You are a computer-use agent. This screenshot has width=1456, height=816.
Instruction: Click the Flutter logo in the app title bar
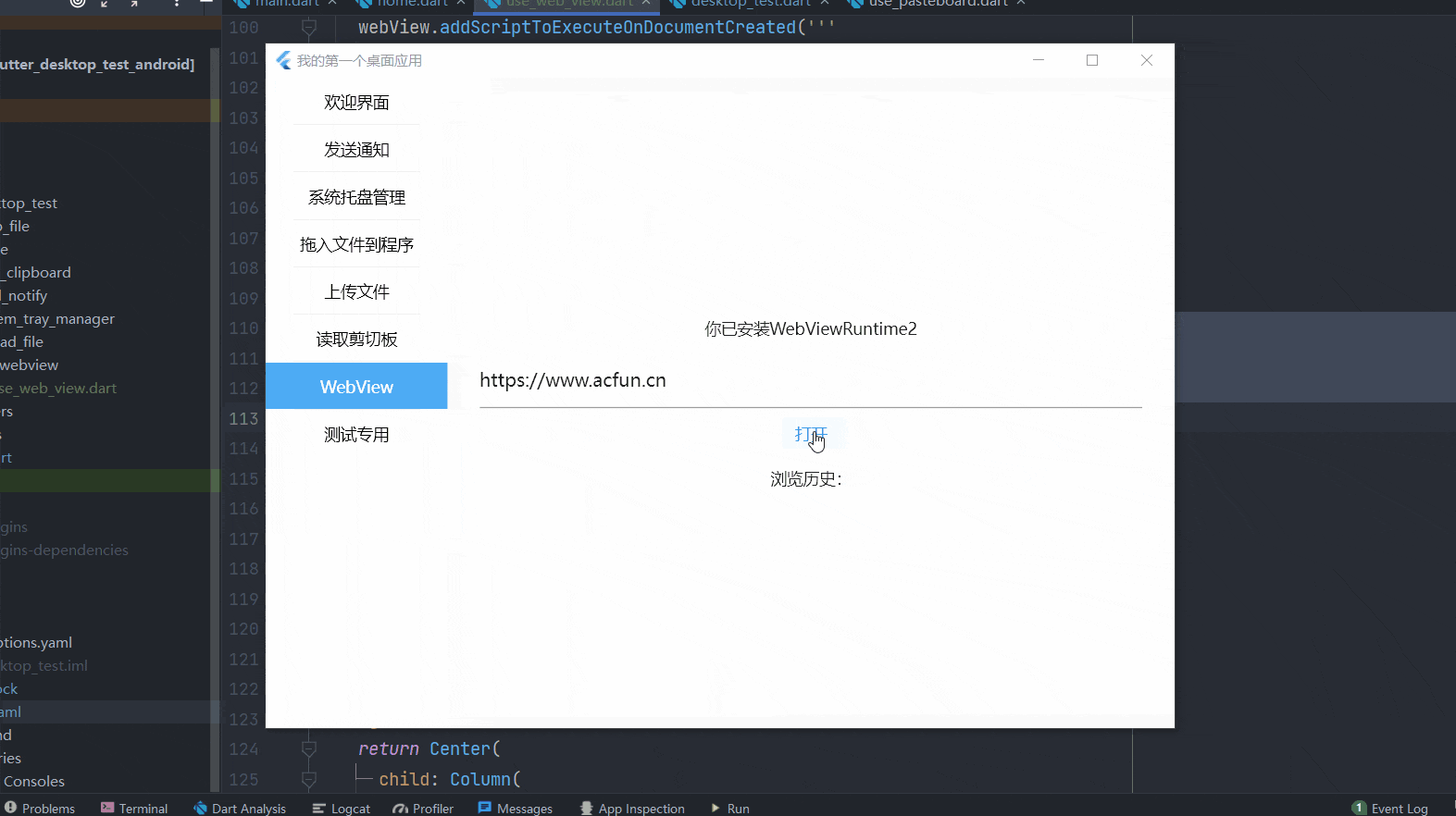[x=283, y=60]
